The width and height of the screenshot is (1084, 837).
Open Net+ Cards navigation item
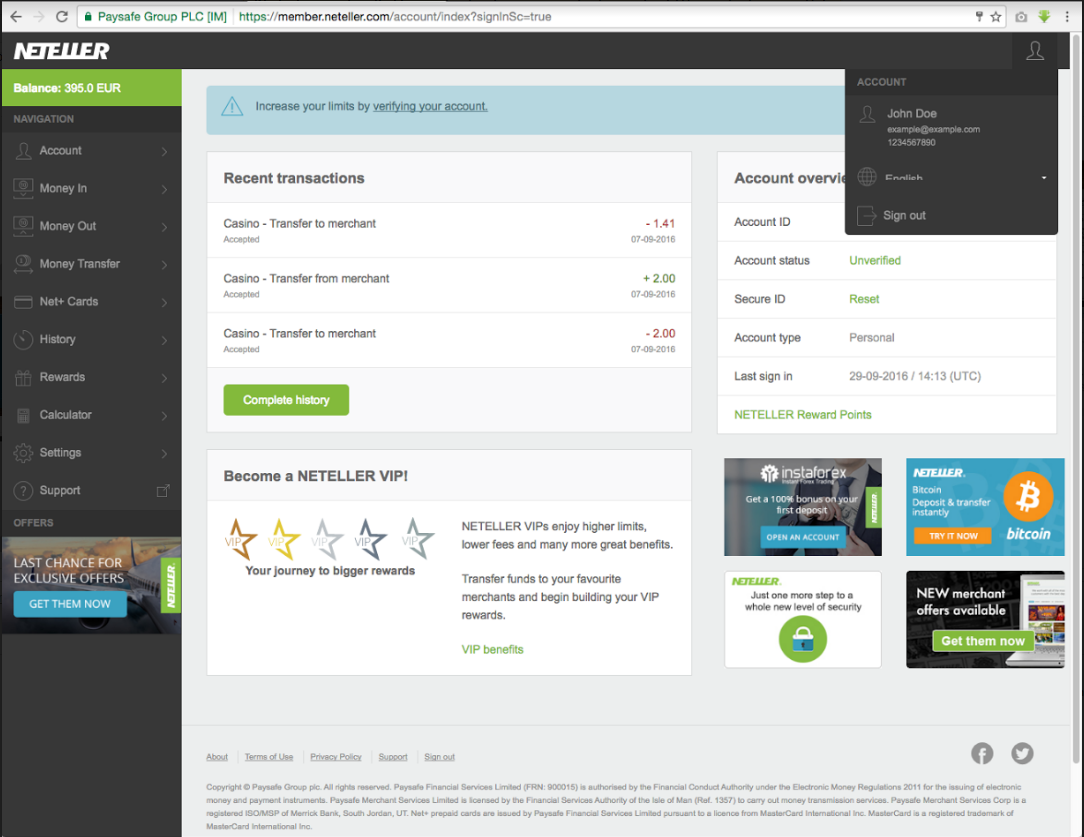click(x=91, y=302)
